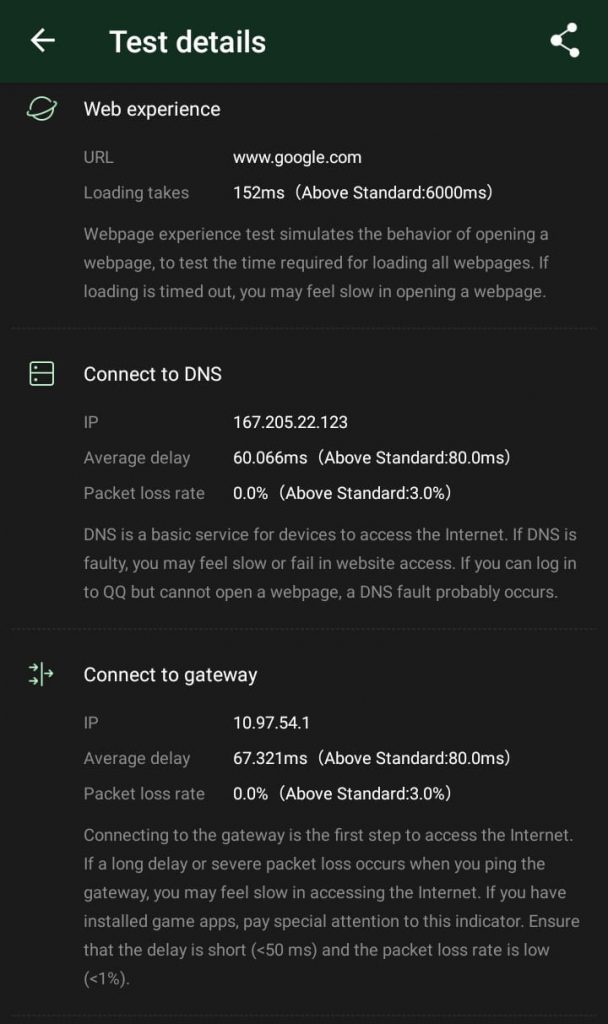Image resolution: width=608 pixels, height=1024 pixels.
Task: Click the www.google.com URL
Action: [x=297, y=157]
